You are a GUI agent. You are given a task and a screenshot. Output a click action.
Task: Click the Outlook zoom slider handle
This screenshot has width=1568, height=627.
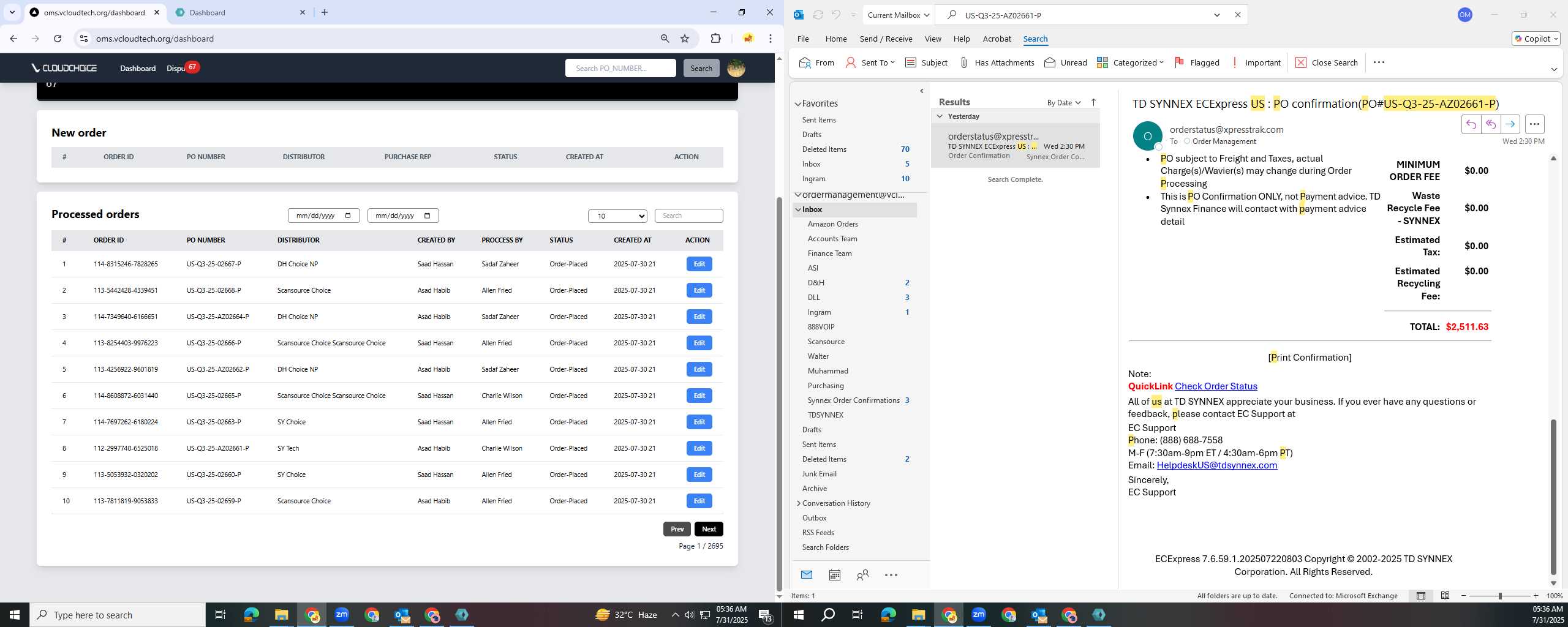click(1500, 596)
